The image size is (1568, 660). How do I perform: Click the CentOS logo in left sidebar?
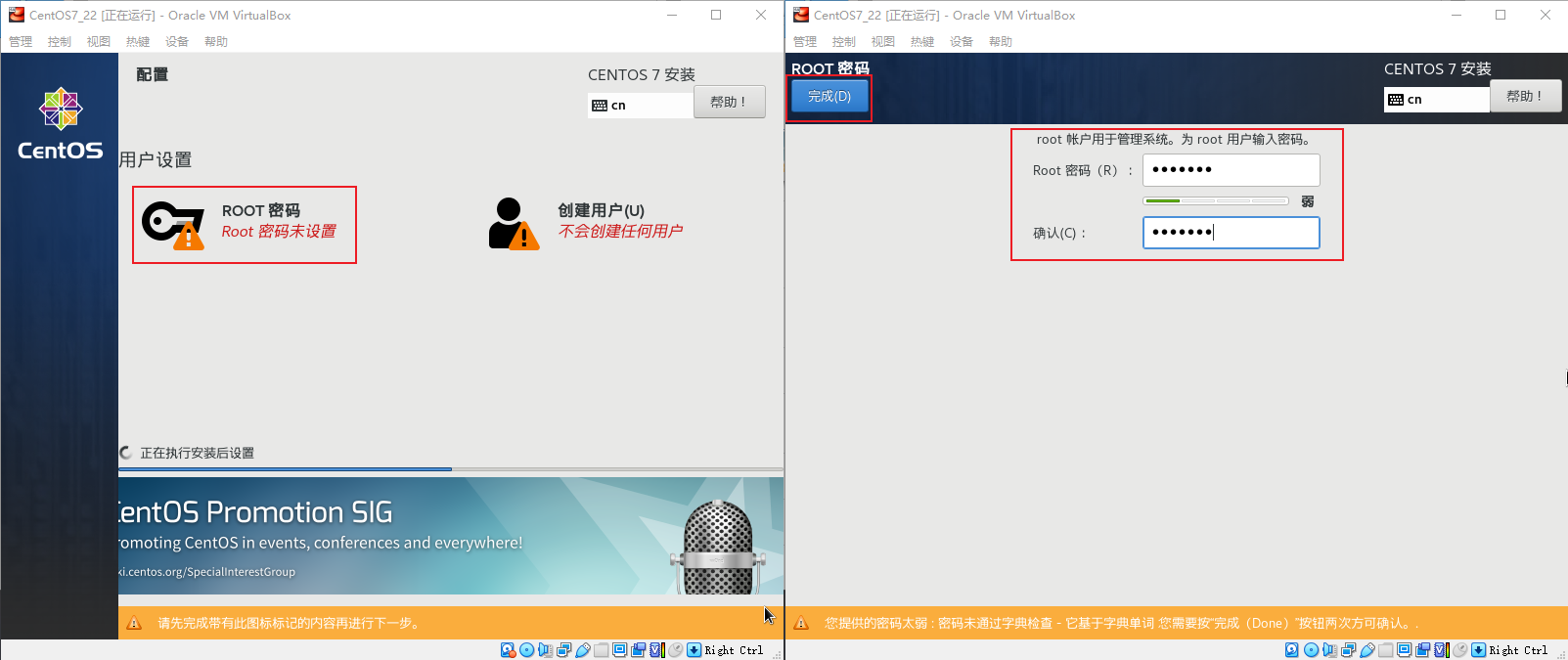coord(60,124)
